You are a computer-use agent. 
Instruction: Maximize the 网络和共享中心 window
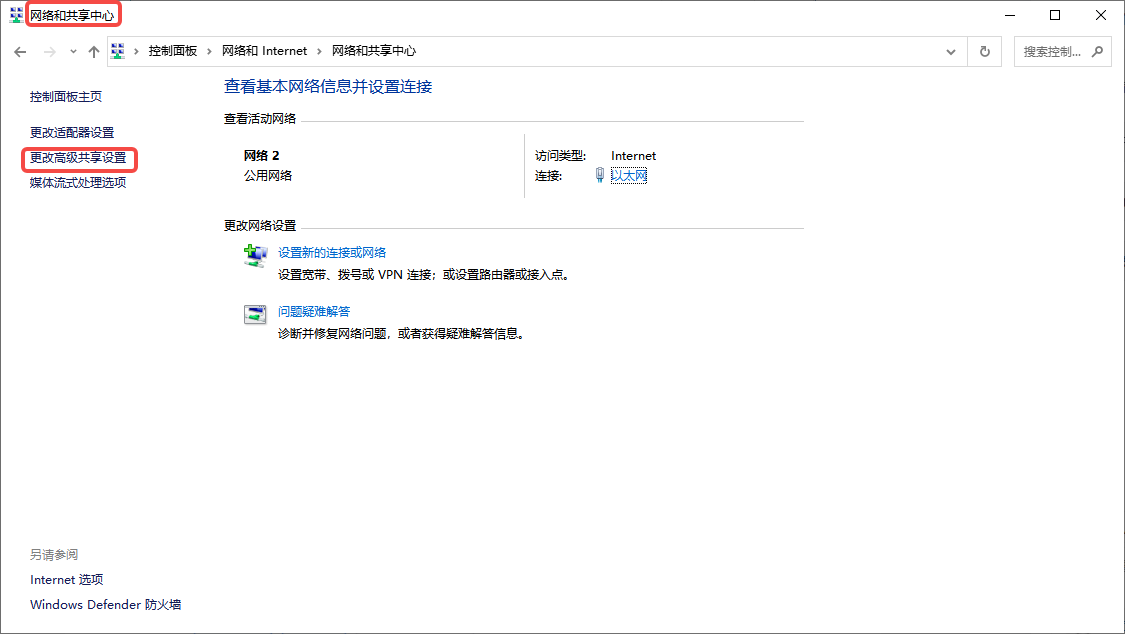tap(1055, 15)
